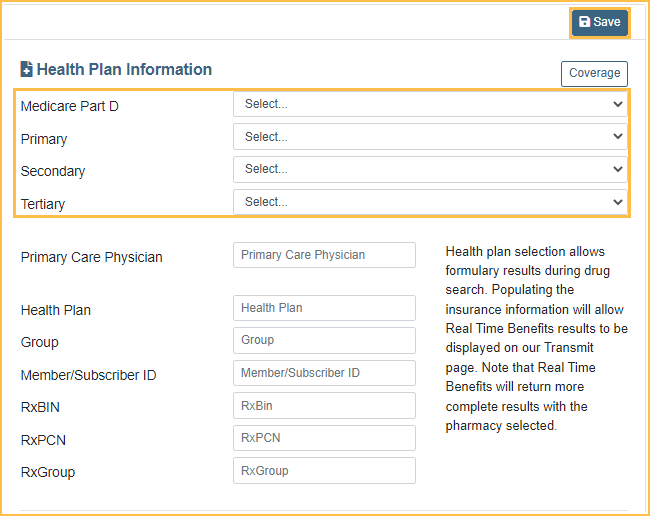Click the Tertiary dropdown chevron arrow

tap(617, 202)
